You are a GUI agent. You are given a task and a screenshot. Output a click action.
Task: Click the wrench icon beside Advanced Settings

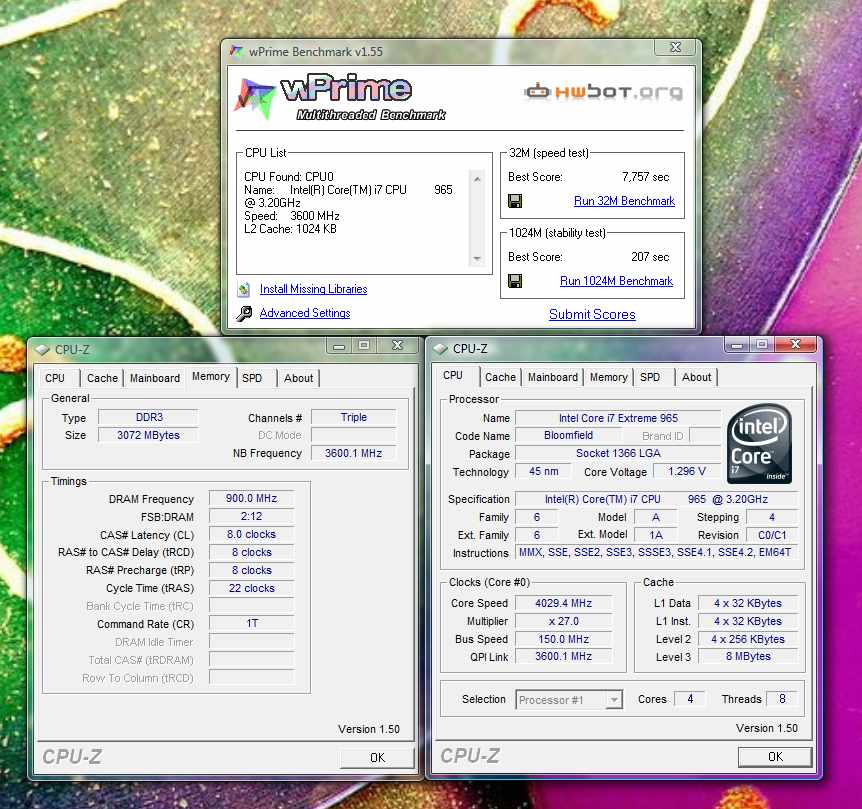point(244,313)
